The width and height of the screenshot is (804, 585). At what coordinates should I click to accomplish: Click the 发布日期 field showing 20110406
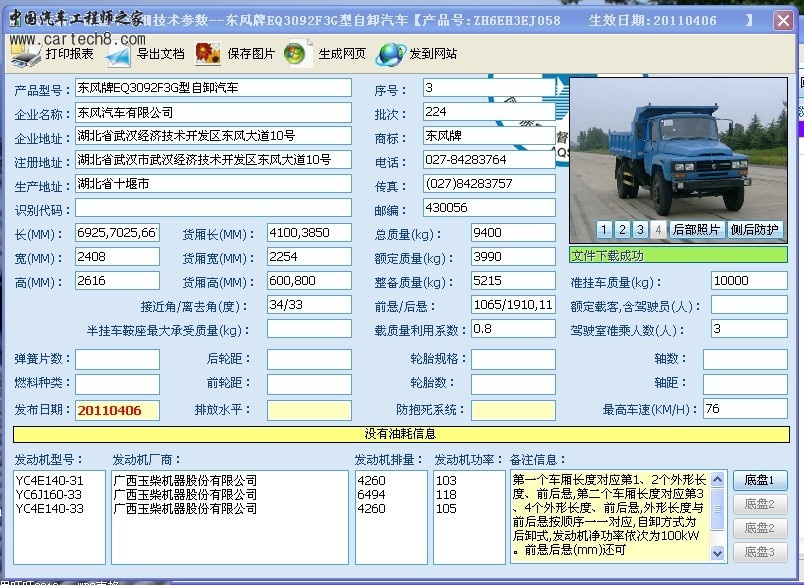tap(117, 410)
